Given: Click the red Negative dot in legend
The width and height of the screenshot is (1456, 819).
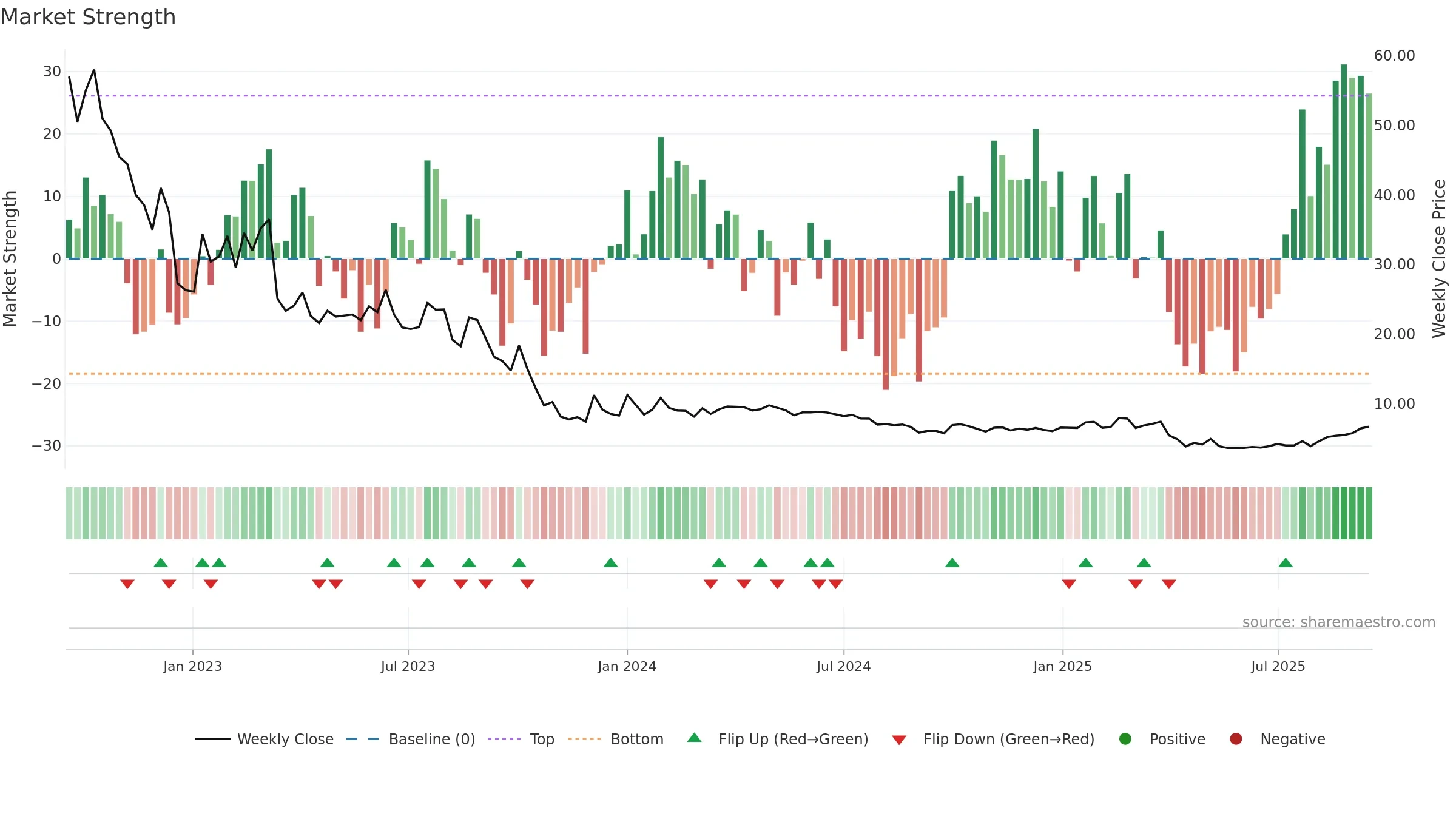Looking at the screenshot, I should coord(1236,739).
